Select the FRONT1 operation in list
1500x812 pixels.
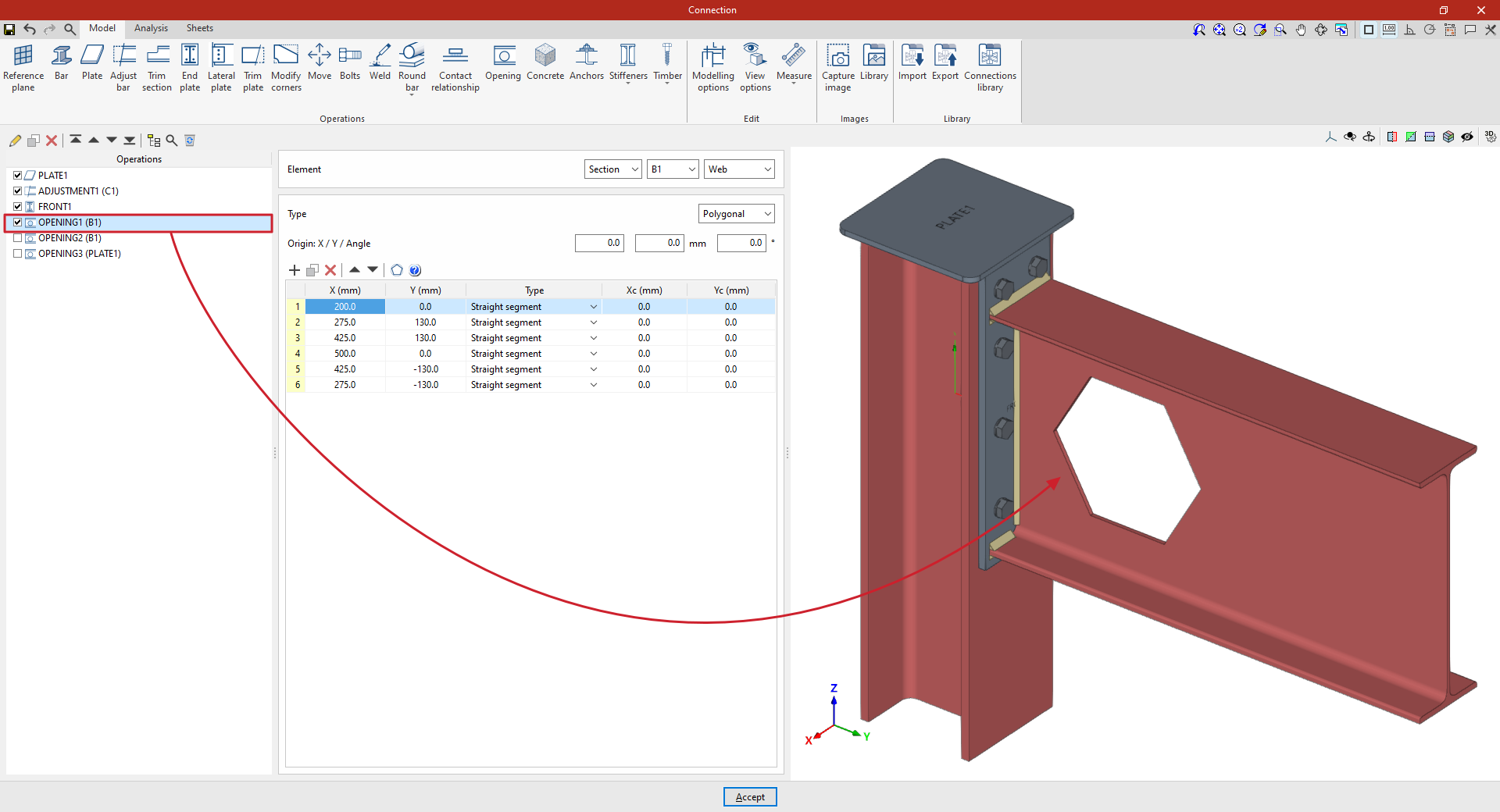tap(55, 207)
